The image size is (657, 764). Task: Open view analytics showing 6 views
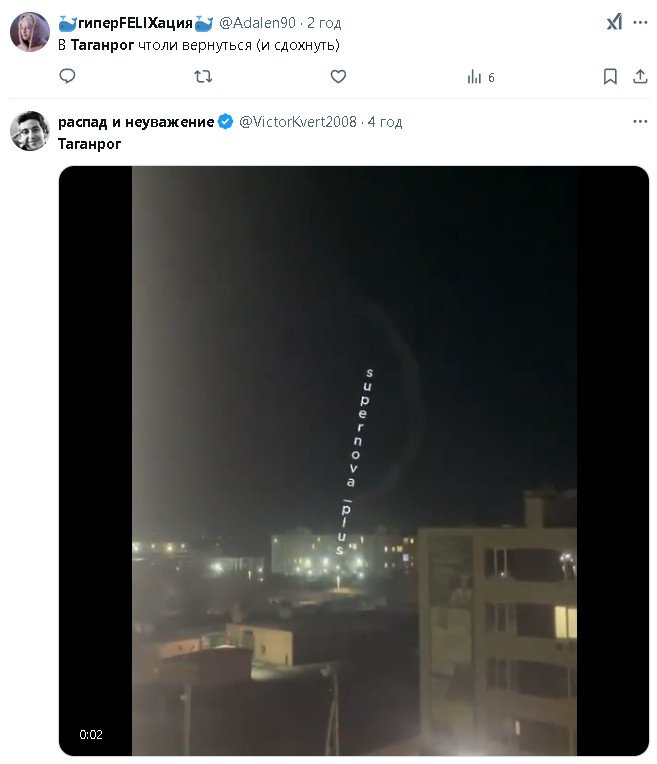click(x=480, y=77)
